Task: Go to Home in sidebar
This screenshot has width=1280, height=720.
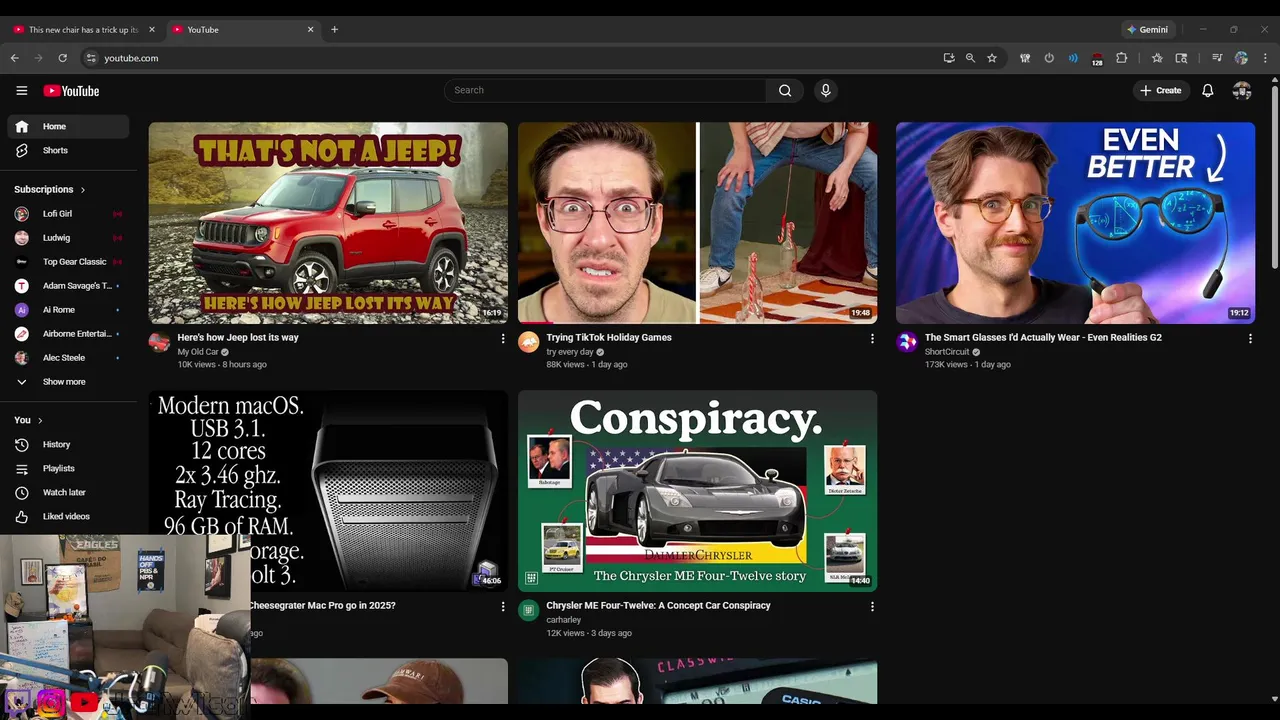Action: tap(68, 127)
